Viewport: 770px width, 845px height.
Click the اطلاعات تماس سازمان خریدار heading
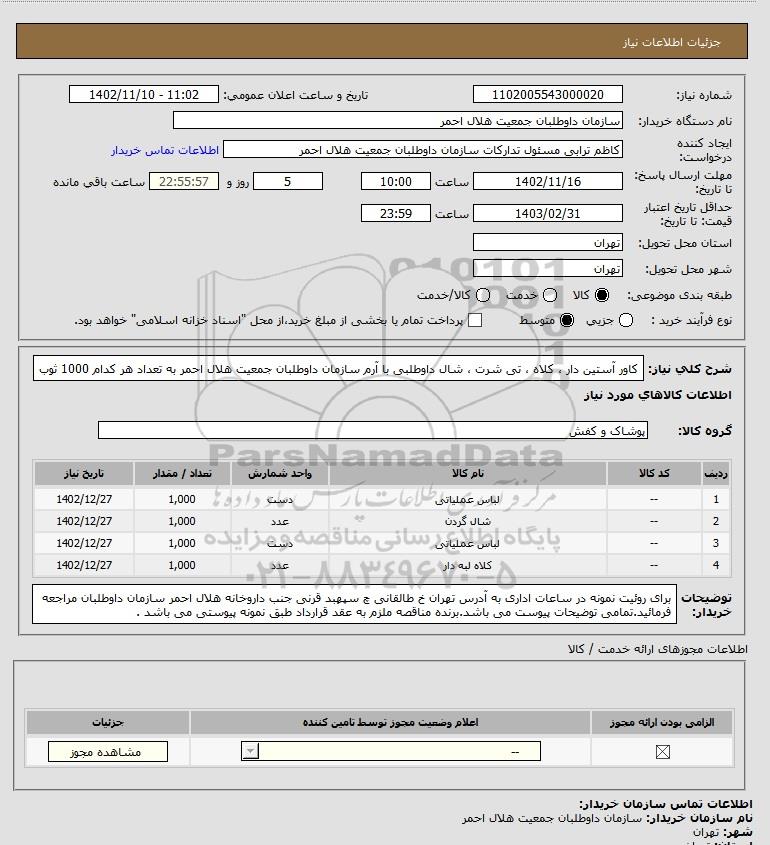click(665, 804)
